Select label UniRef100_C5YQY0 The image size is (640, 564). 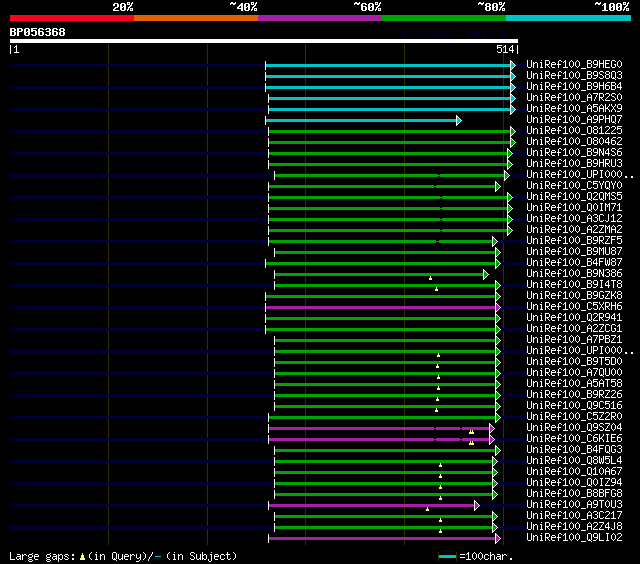[x=574, y=186]
